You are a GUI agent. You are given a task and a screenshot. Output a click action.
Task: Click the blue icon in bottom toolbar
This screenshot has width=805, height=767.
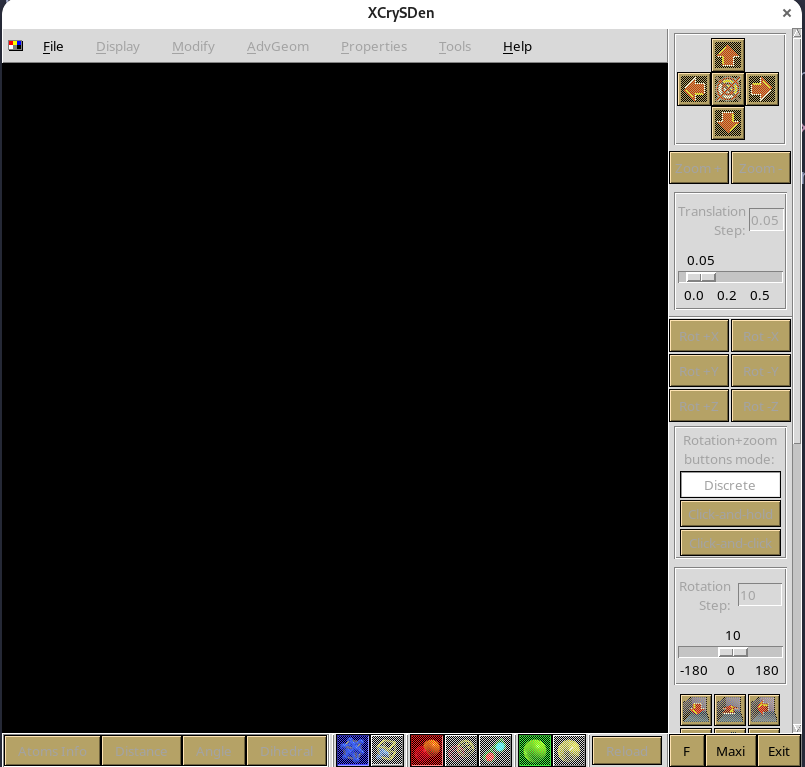click(352, 751)
